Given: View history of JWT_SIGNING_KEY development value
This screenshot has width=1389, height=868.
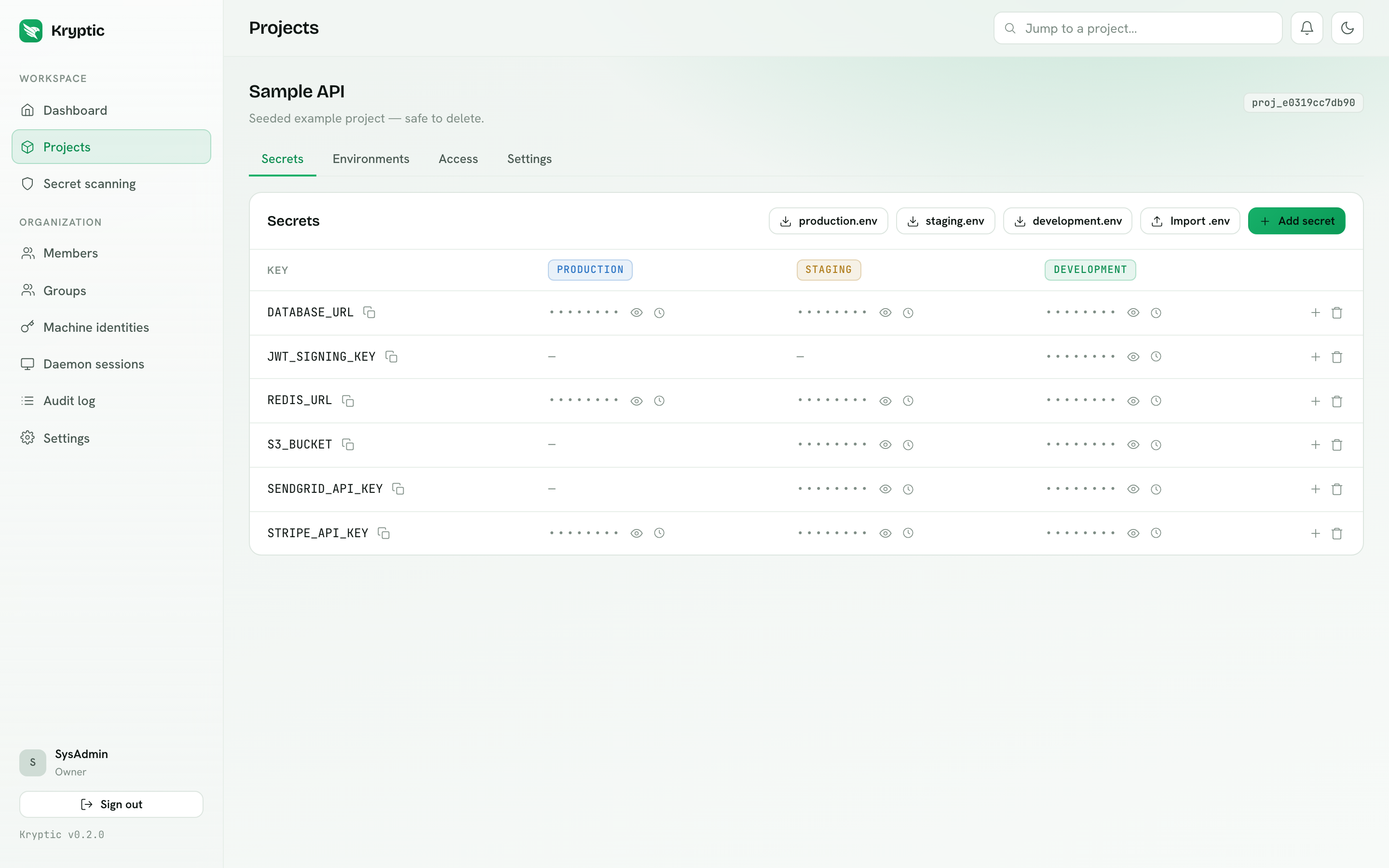Looking at the screenshot, I should 1156,356.
